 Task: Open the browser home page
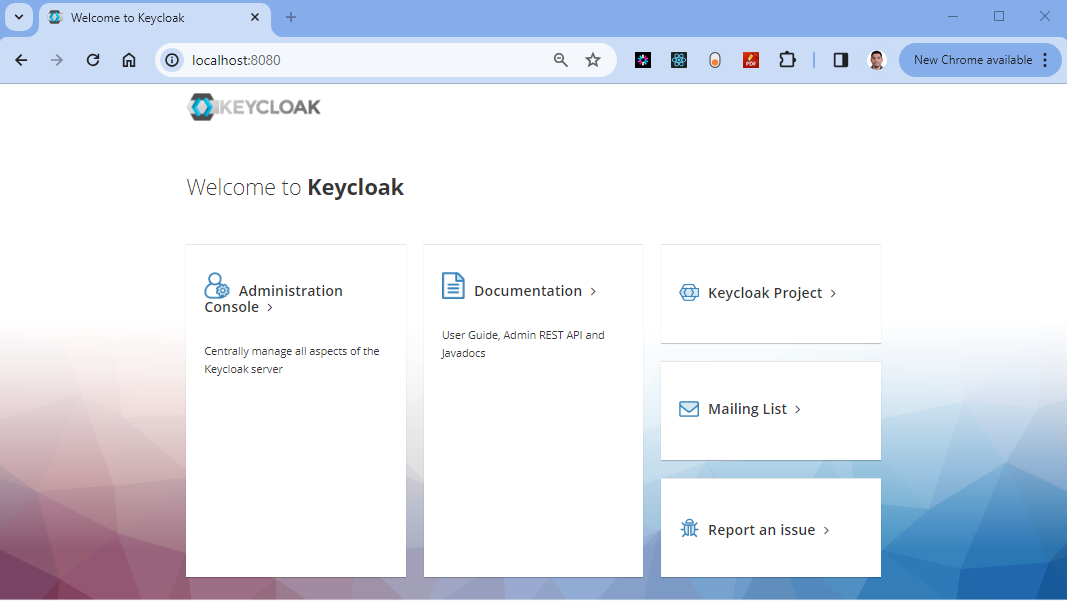[x=129, y=60]
